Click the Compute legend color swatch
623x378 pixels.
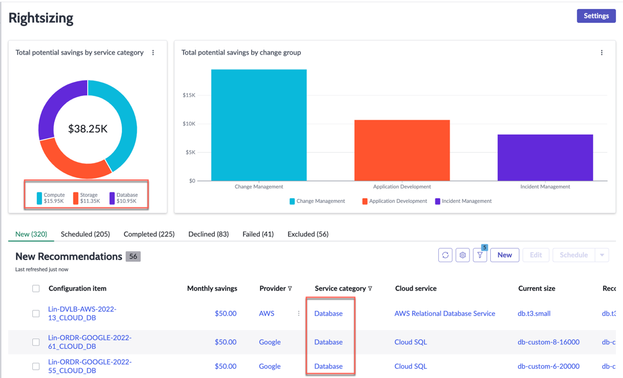pos(39,198)
